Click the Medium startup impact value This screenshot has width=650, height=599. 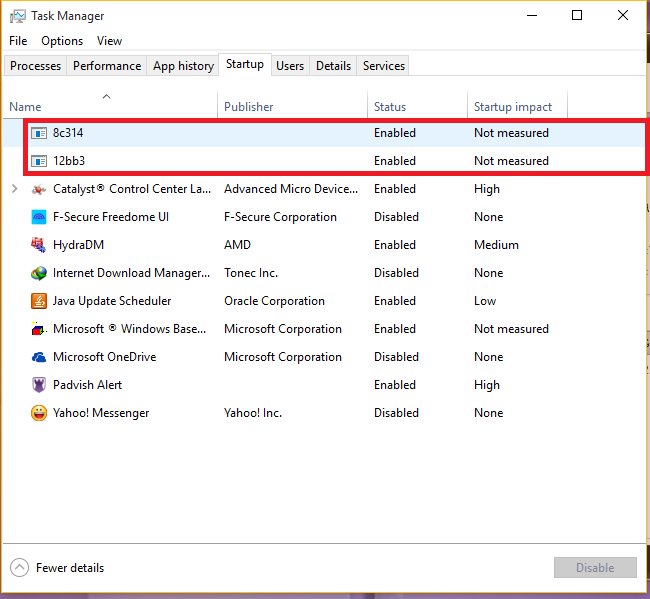pos(496,245)
